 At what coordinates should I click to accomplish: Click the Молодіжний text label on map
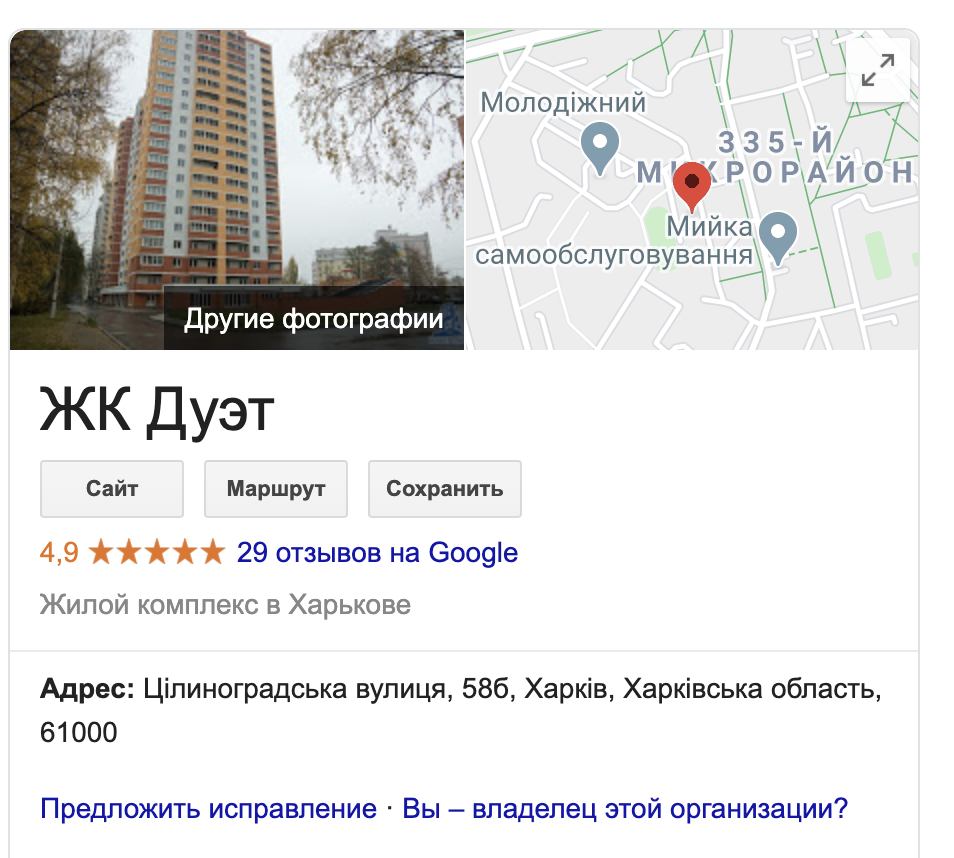[x=563, y=102]
